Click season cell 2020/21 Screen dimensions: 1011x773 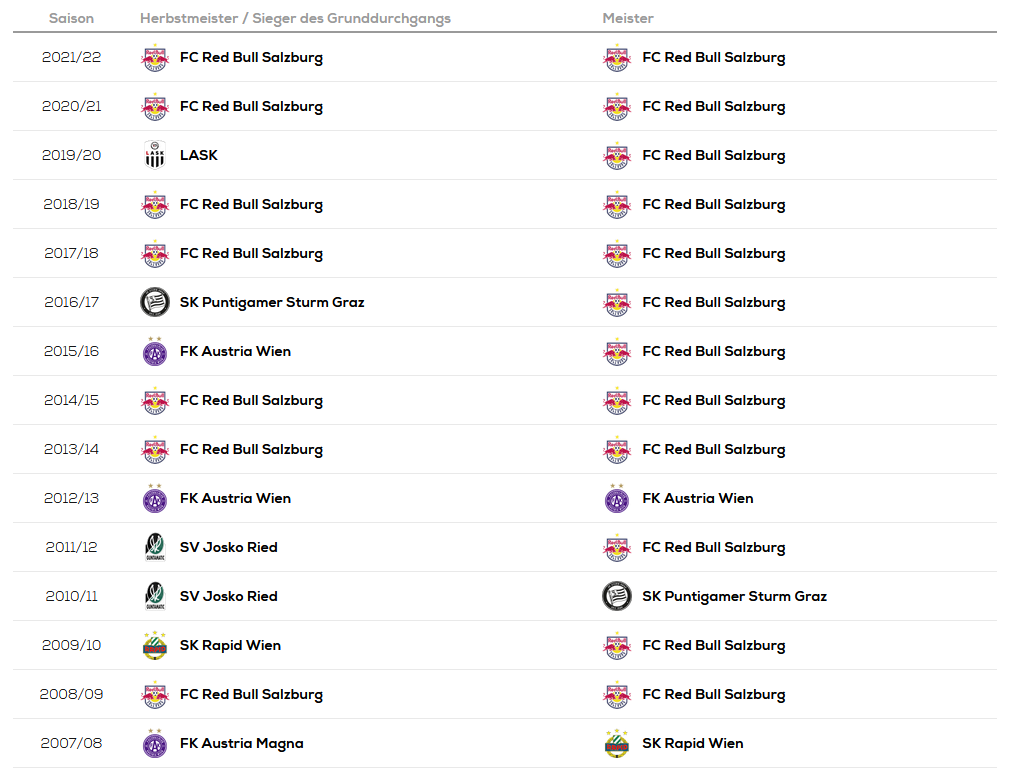click(72, 106)
